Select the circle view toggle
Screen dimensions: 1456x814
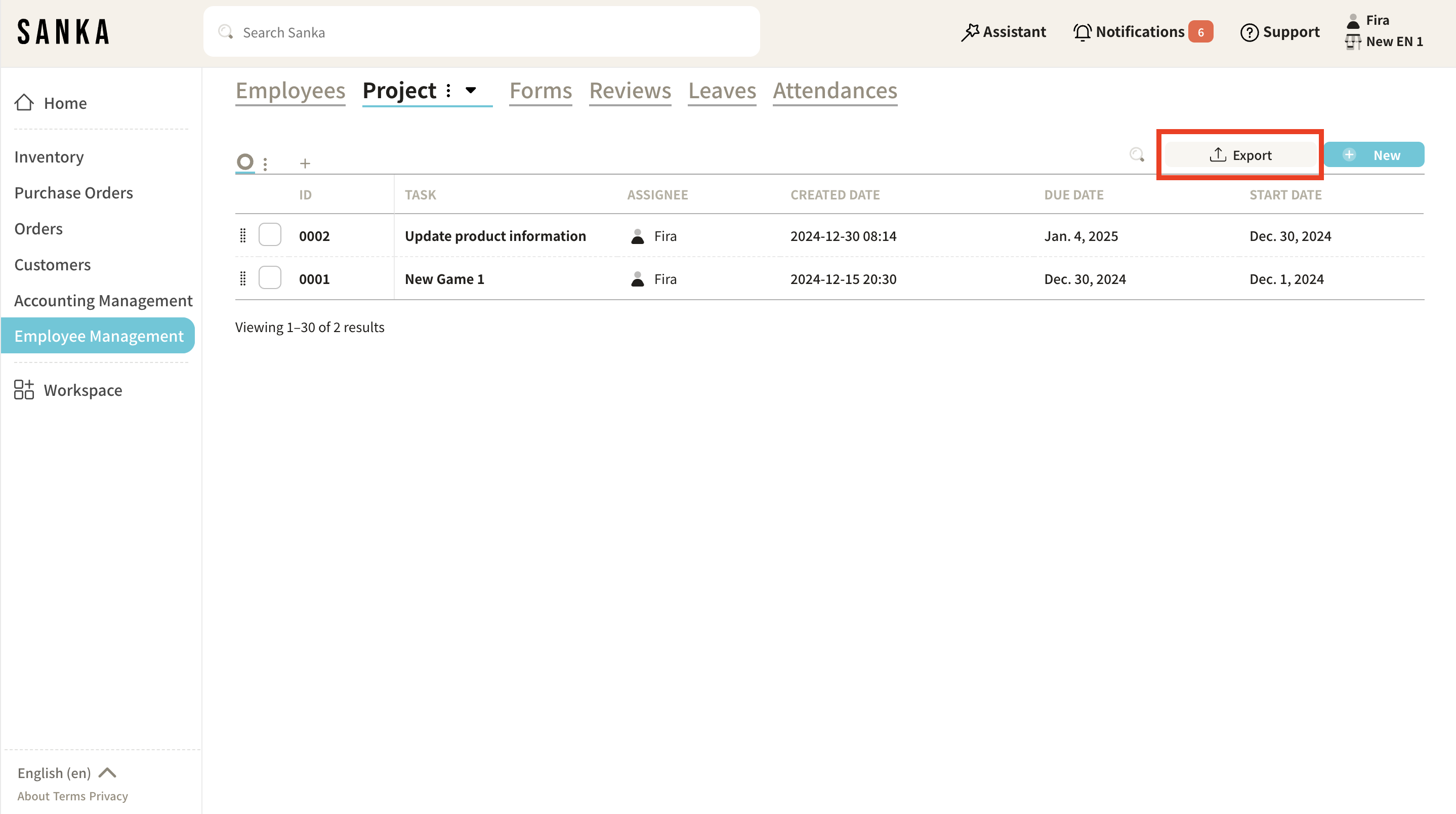[245, 162]
